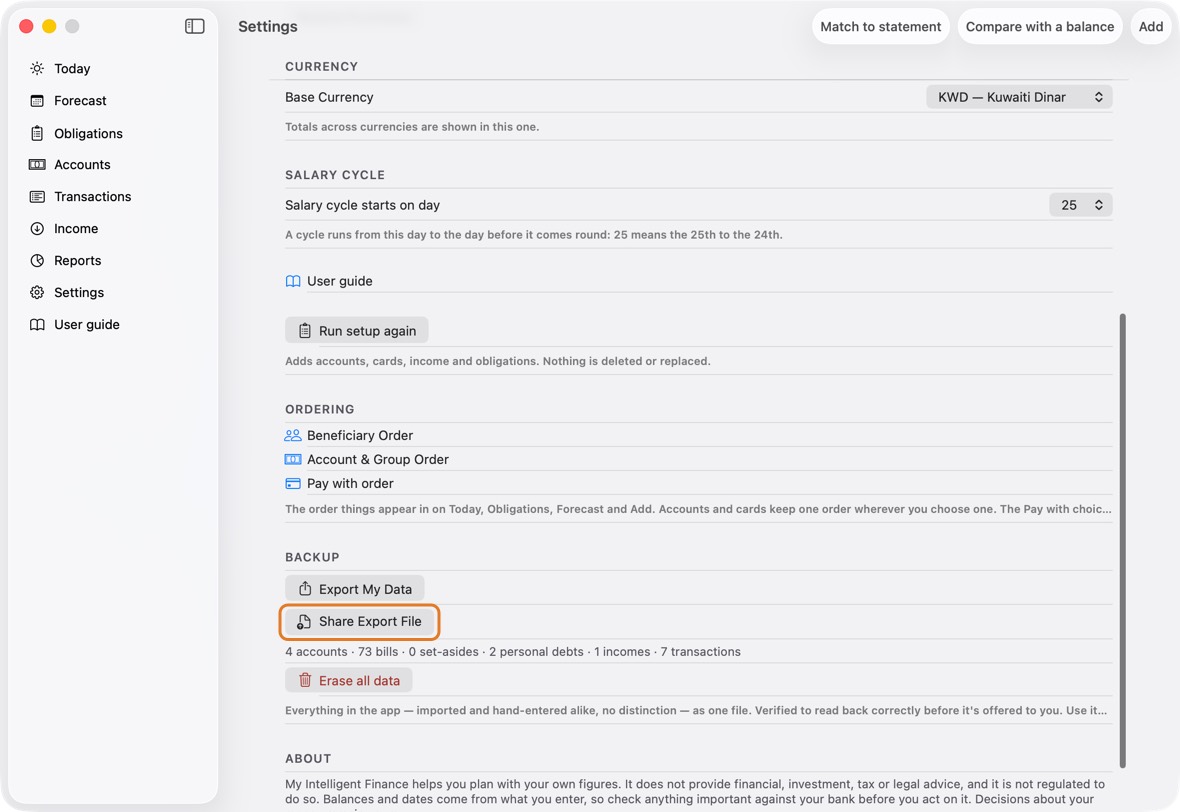This screenshot has height=812, width=1180.
Task: Click the banknote icon beside Accounts in sidebar
Action: 37,165
